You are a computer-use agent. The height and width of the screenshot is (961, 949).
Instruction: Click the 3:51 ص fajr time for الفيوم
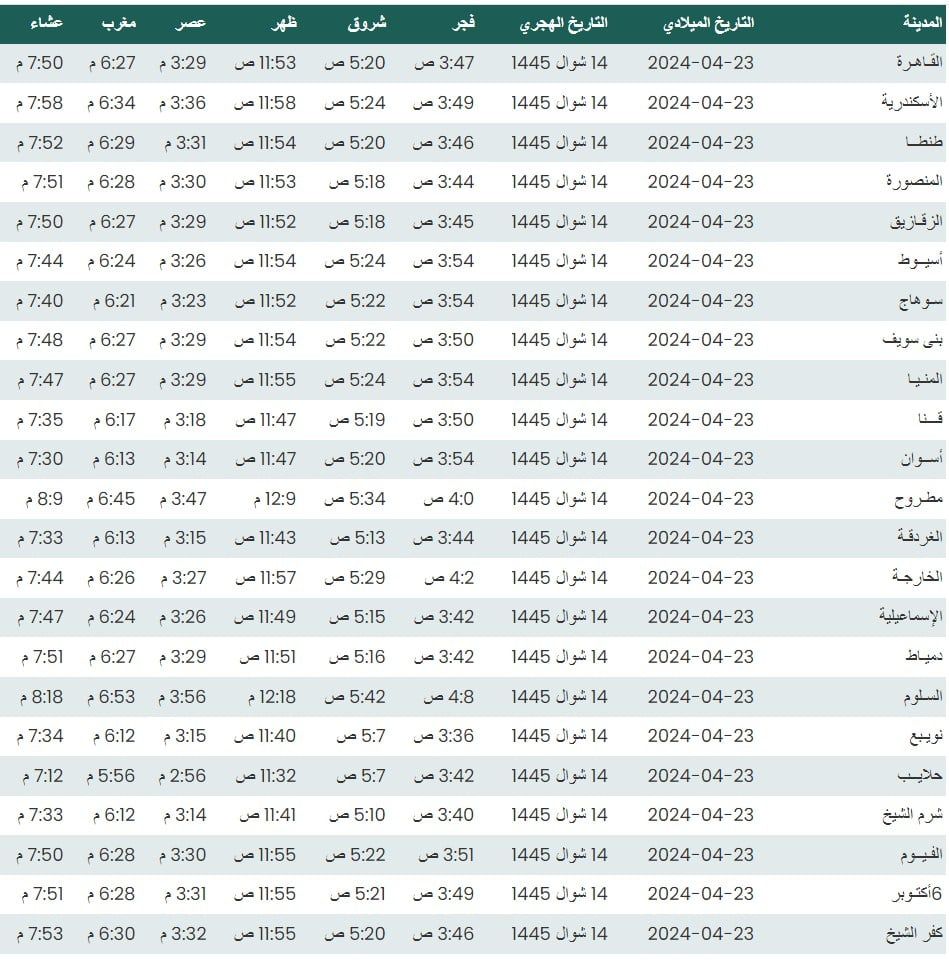tap(446, 855)
